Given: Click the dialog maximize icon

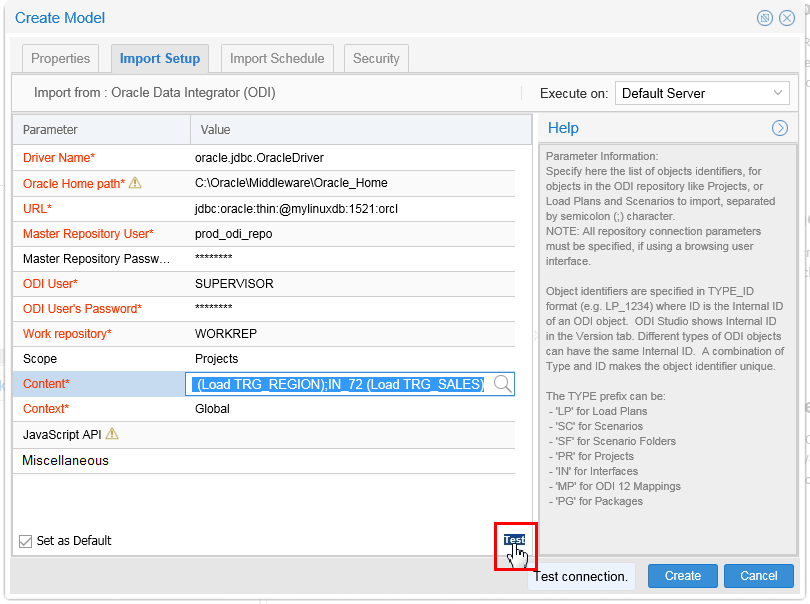Looking at the screenshot, I should click(765, 18).
